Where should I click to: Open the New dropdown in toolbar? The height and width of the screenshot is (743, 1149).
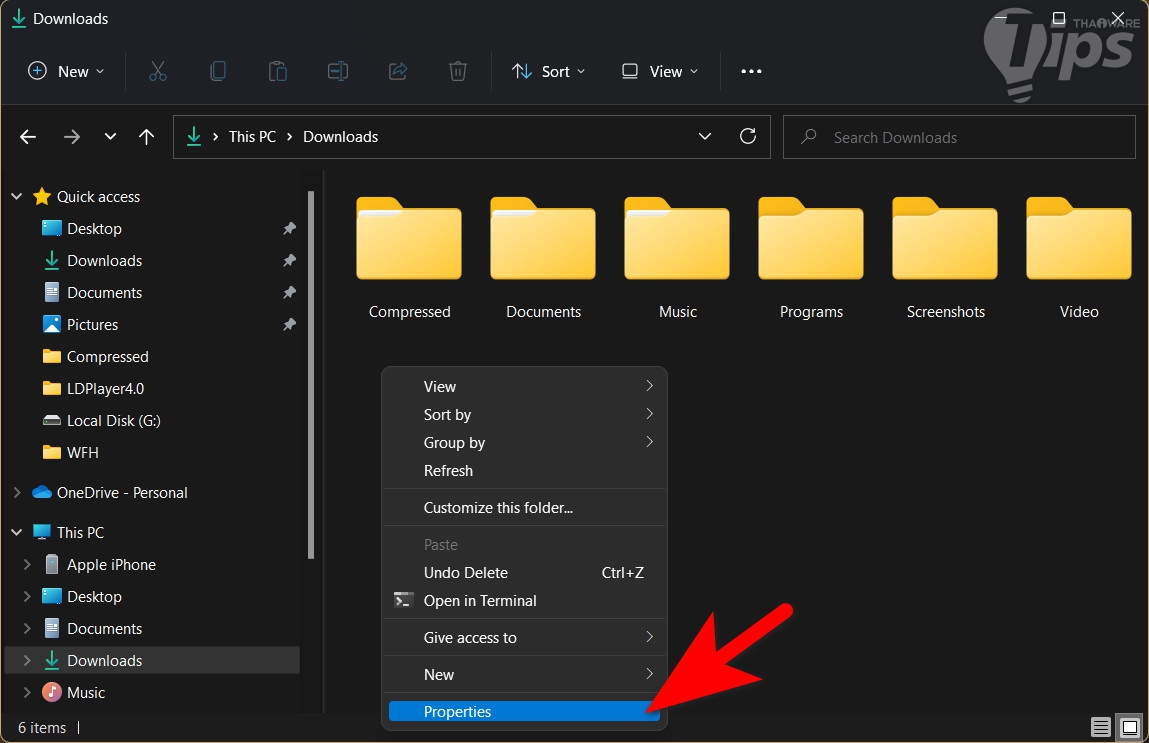click(x=66, y=71)
